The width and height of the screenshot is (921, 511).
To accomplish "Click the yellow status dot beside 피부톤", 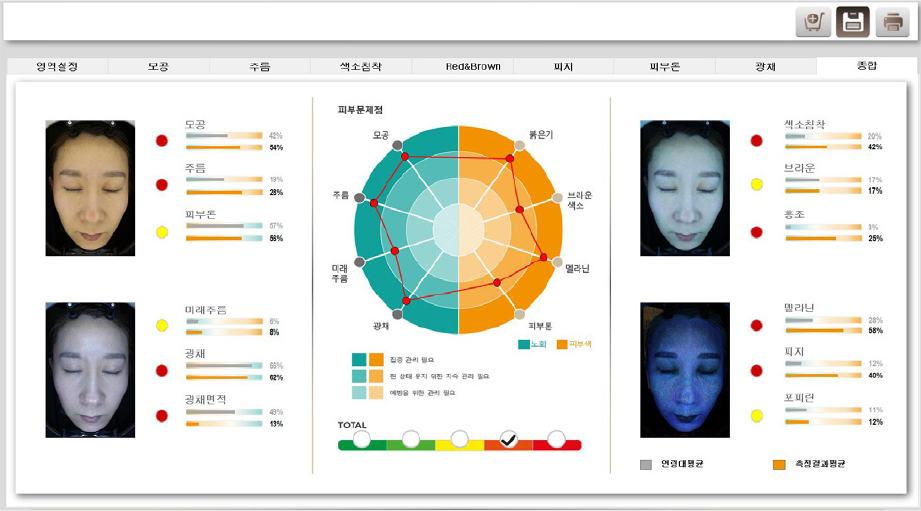I will (x=161, y=233).
